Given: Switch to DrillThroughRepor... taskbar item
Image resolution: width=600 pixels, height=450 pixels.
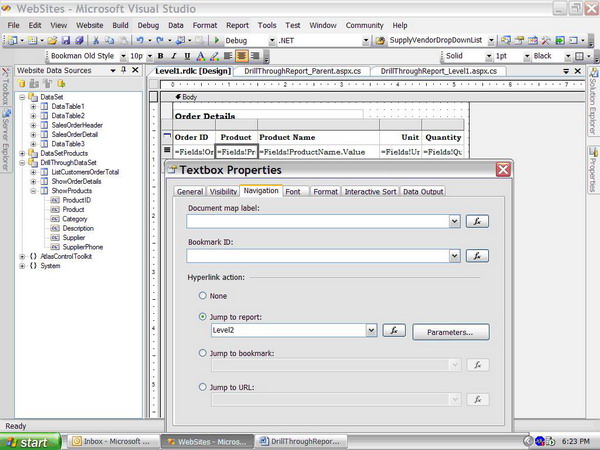Looking at the screenshot, I should pos(301,441).
